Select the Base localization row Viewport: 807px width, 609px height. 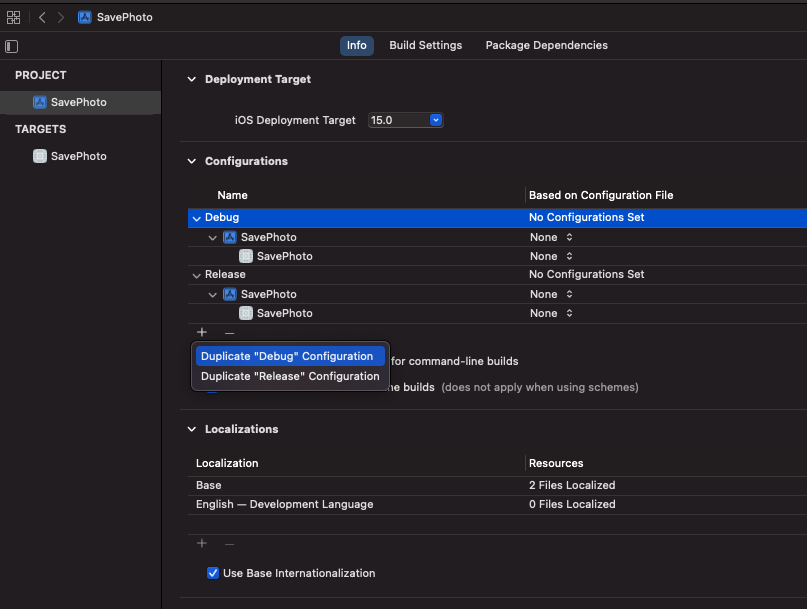tap(497, 485)
